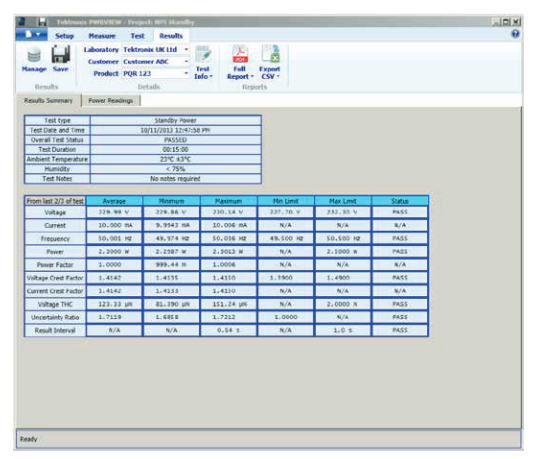Select the Voltage THC row label
This screenshot has width=538, height=459.
(x=55, y=304)
